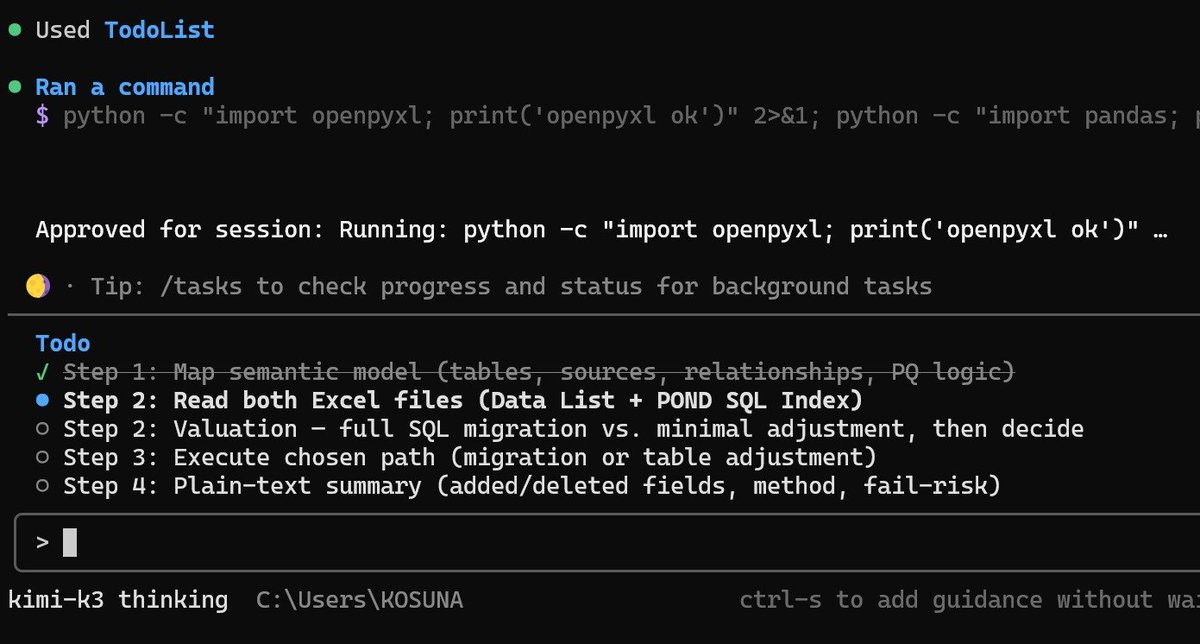The image size is (1200, 644).
Task: Click the Approved for session message
Action: point(602,230)
